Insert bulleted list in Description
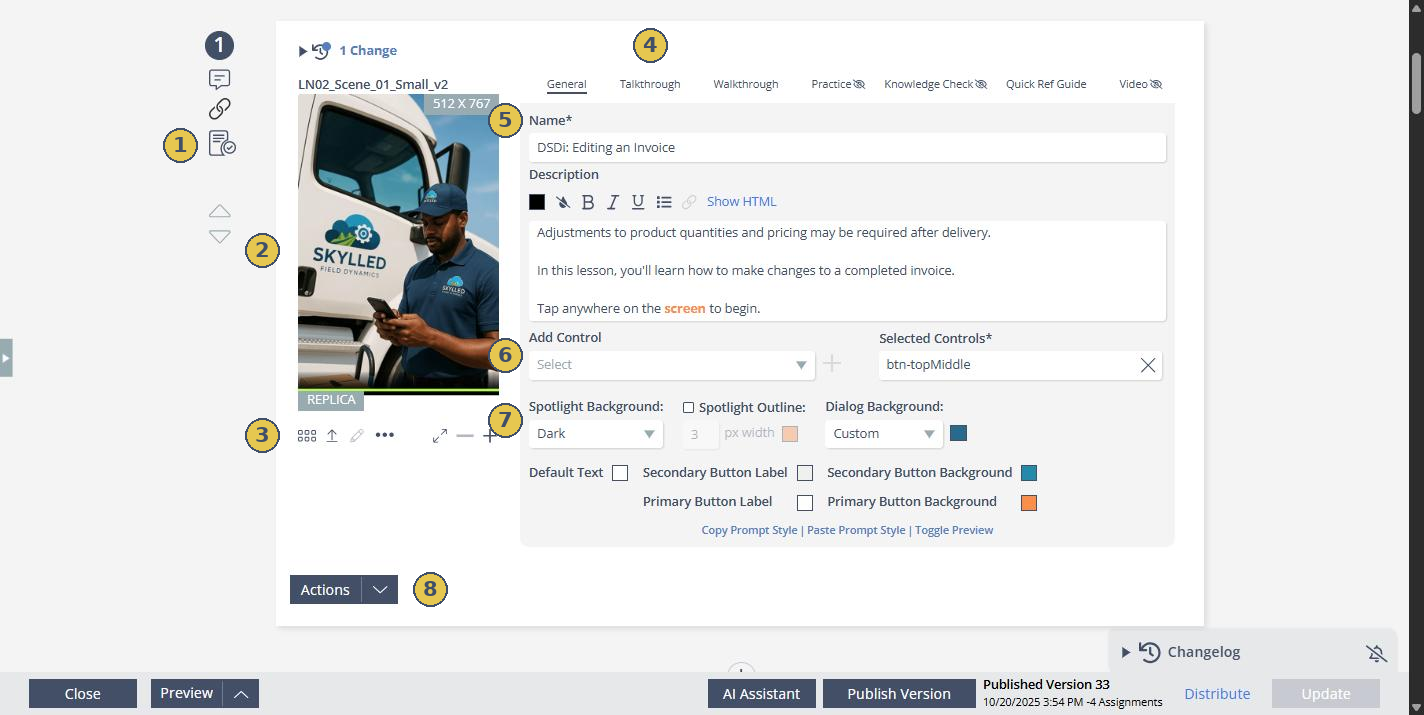1424x715 pixels. coord(663,202)
